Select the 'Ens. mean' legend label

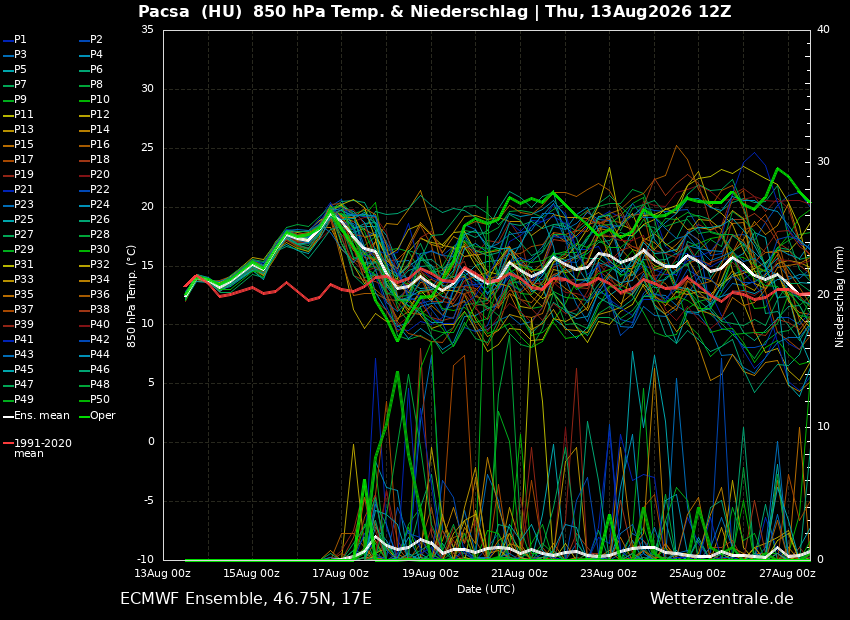point(42,416)
